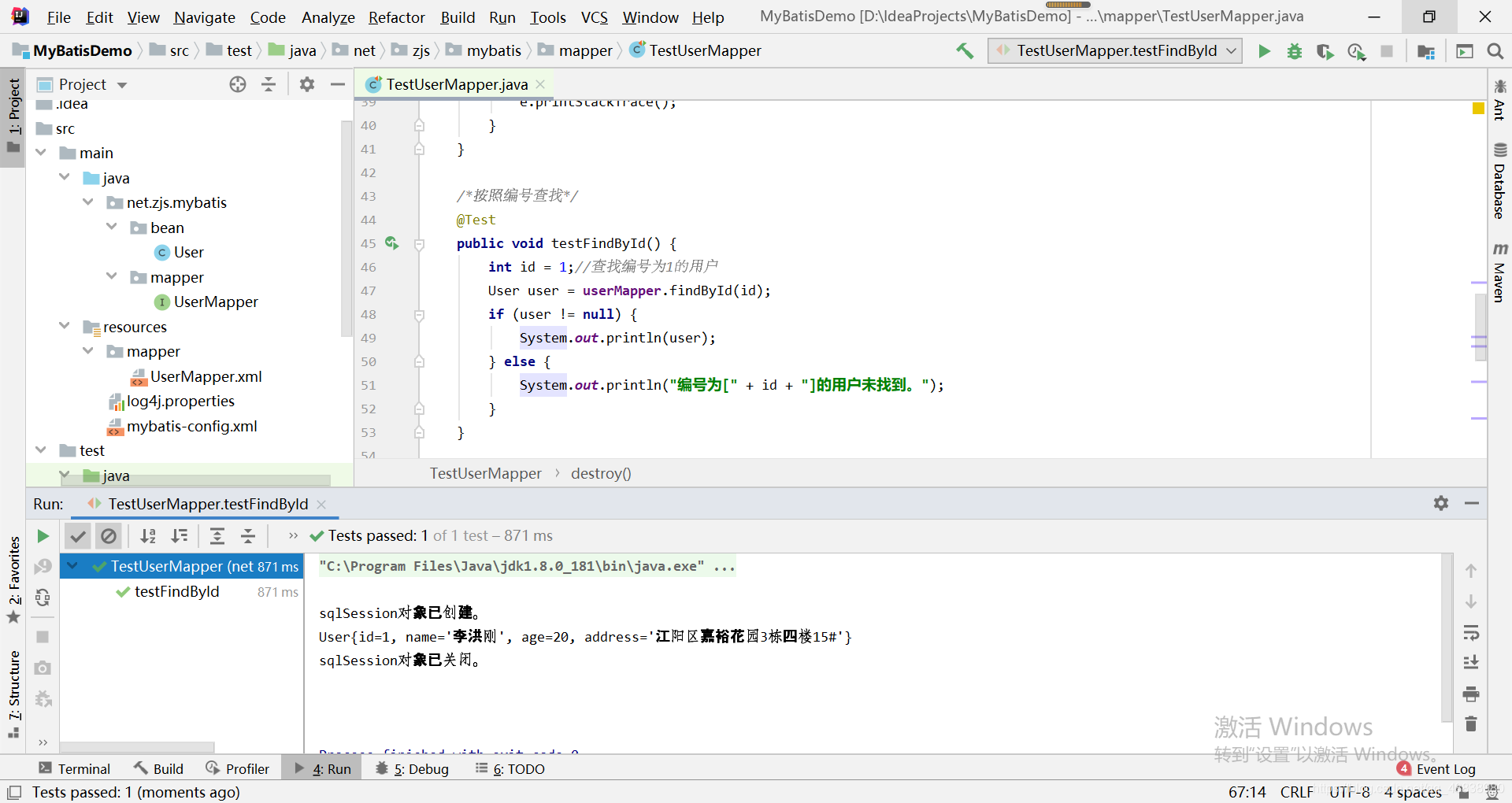The height and width of the screenshot is (803, 1512).
Task: Run with Coverage icon in toolbar
Action: click(1325, 51)
